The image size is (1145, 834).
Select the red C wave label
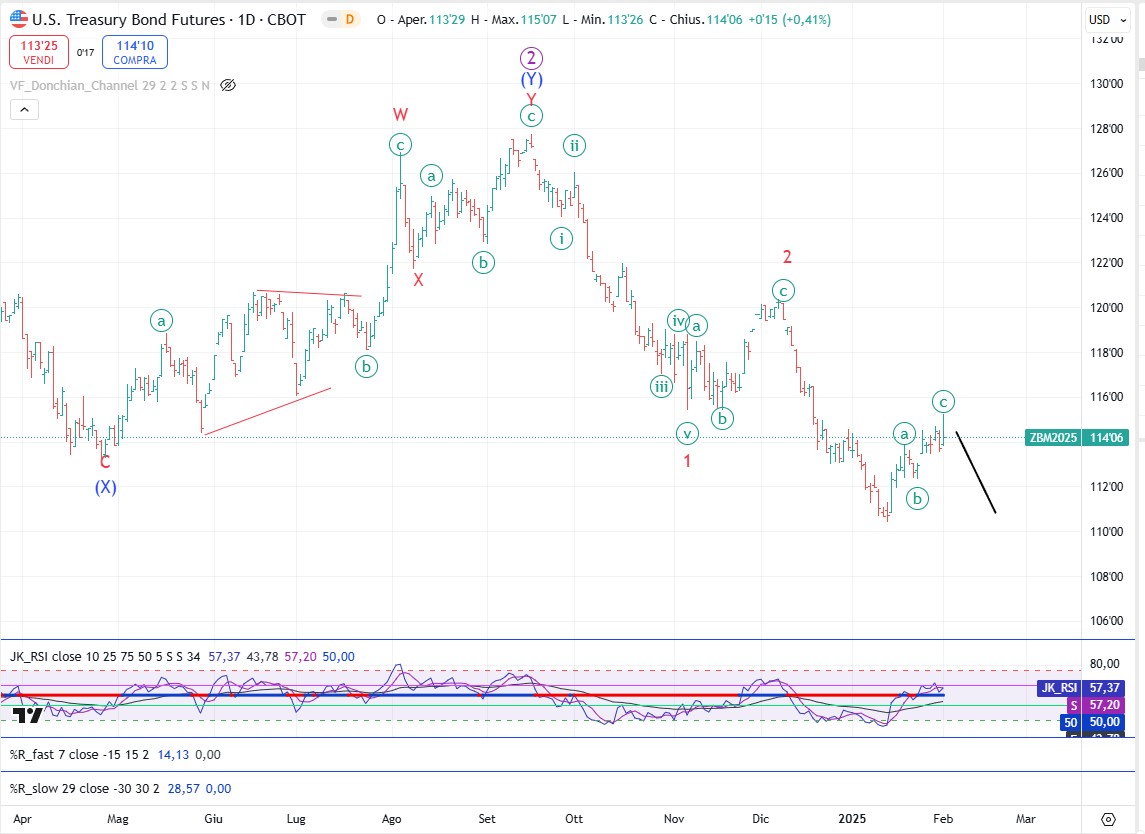pos(105,462)
